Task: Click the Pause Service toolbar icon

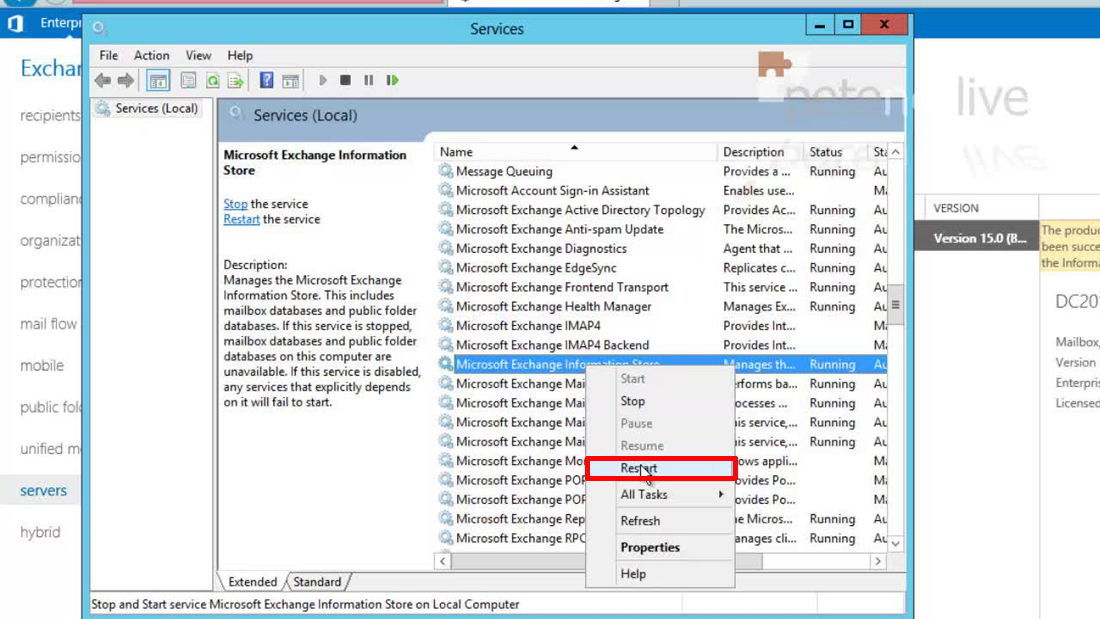Action: [x=368, y=81]
